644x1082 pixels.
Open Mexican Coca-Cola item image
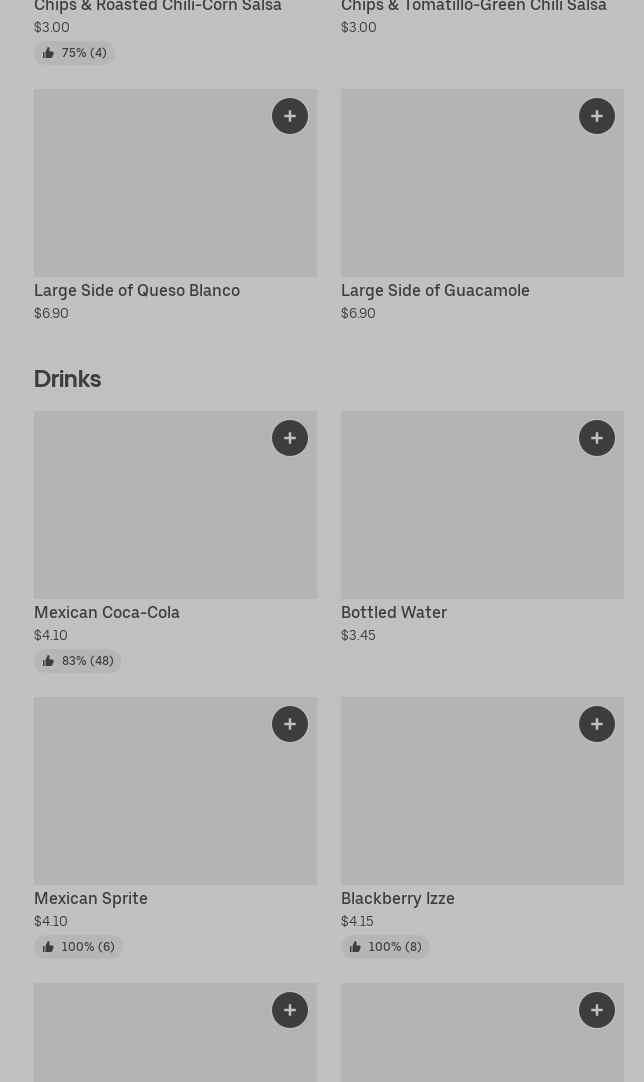[x=175, y=505]
